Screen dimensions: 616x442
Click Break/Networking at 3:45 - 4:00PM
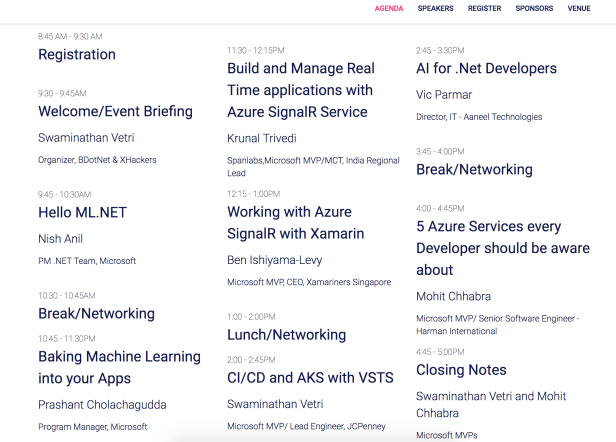pyautogui.click(x=474, y=169)
